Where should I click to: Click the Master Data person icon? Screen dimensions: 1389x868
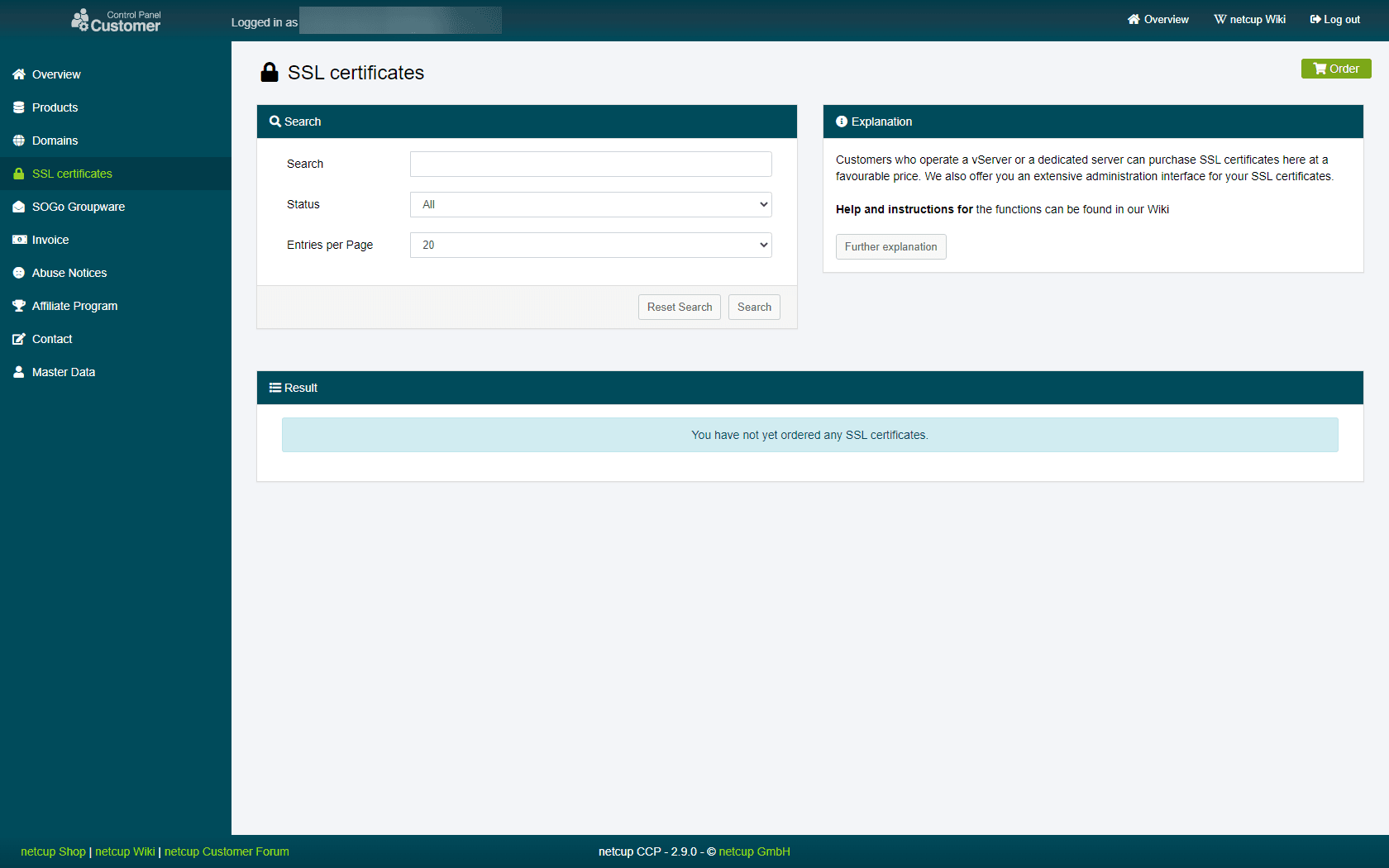point(18,372)
